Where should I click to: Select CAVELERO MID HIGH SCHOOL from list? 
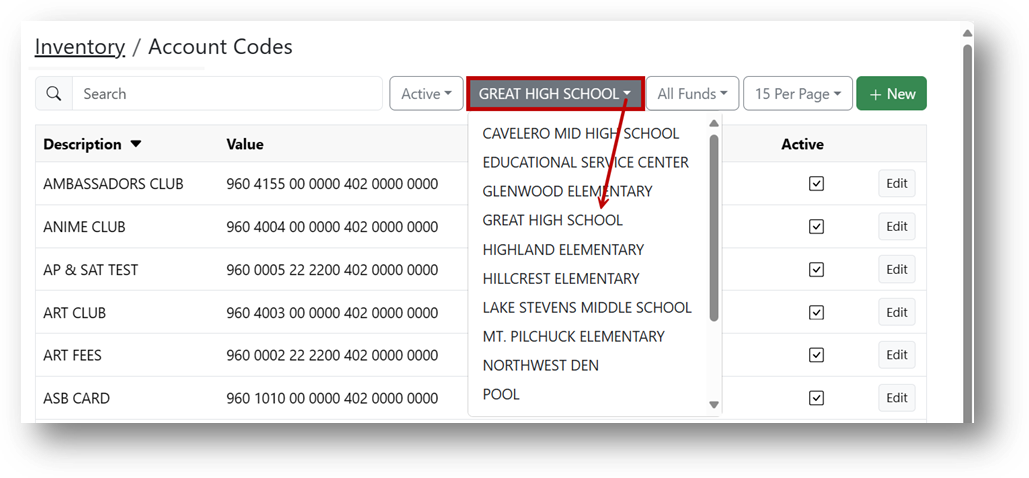click(x=581, y=133)
